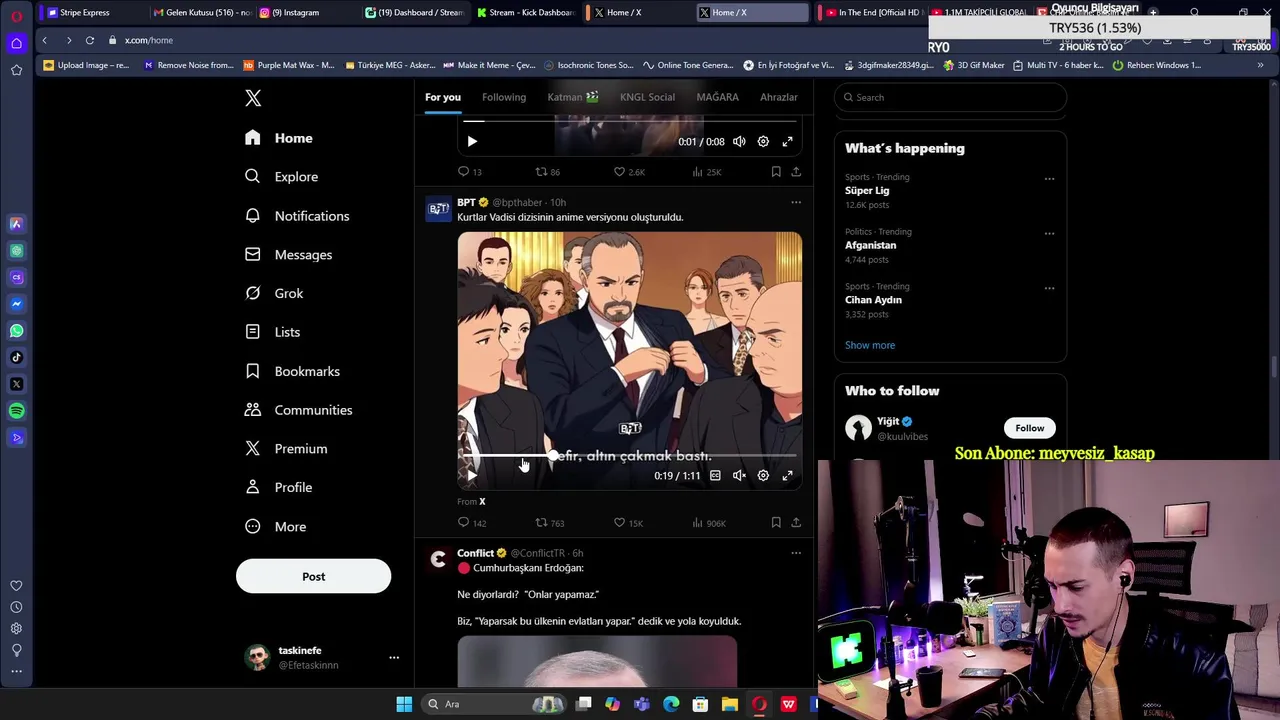The height and width of the screenshot is (720, 1280).
Task: Toggle mute on the top video
Action: tap(739, 142)
